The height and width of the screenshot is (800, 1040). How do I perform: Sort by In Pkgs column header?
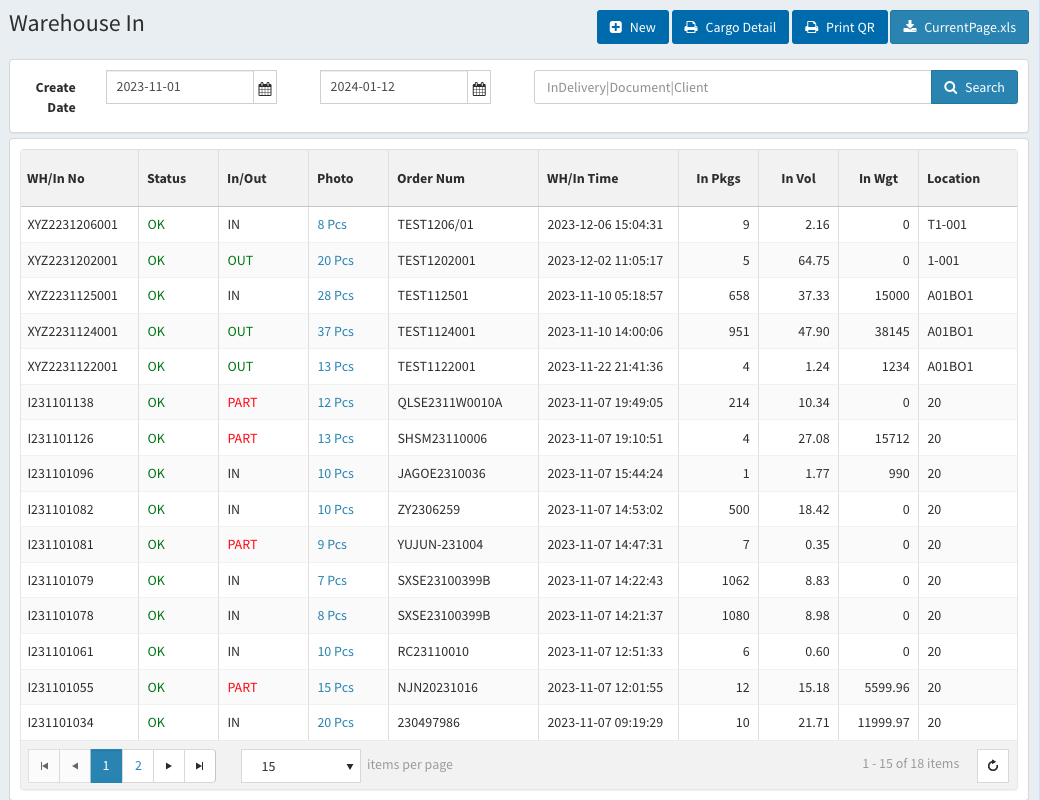click(718, 178)
